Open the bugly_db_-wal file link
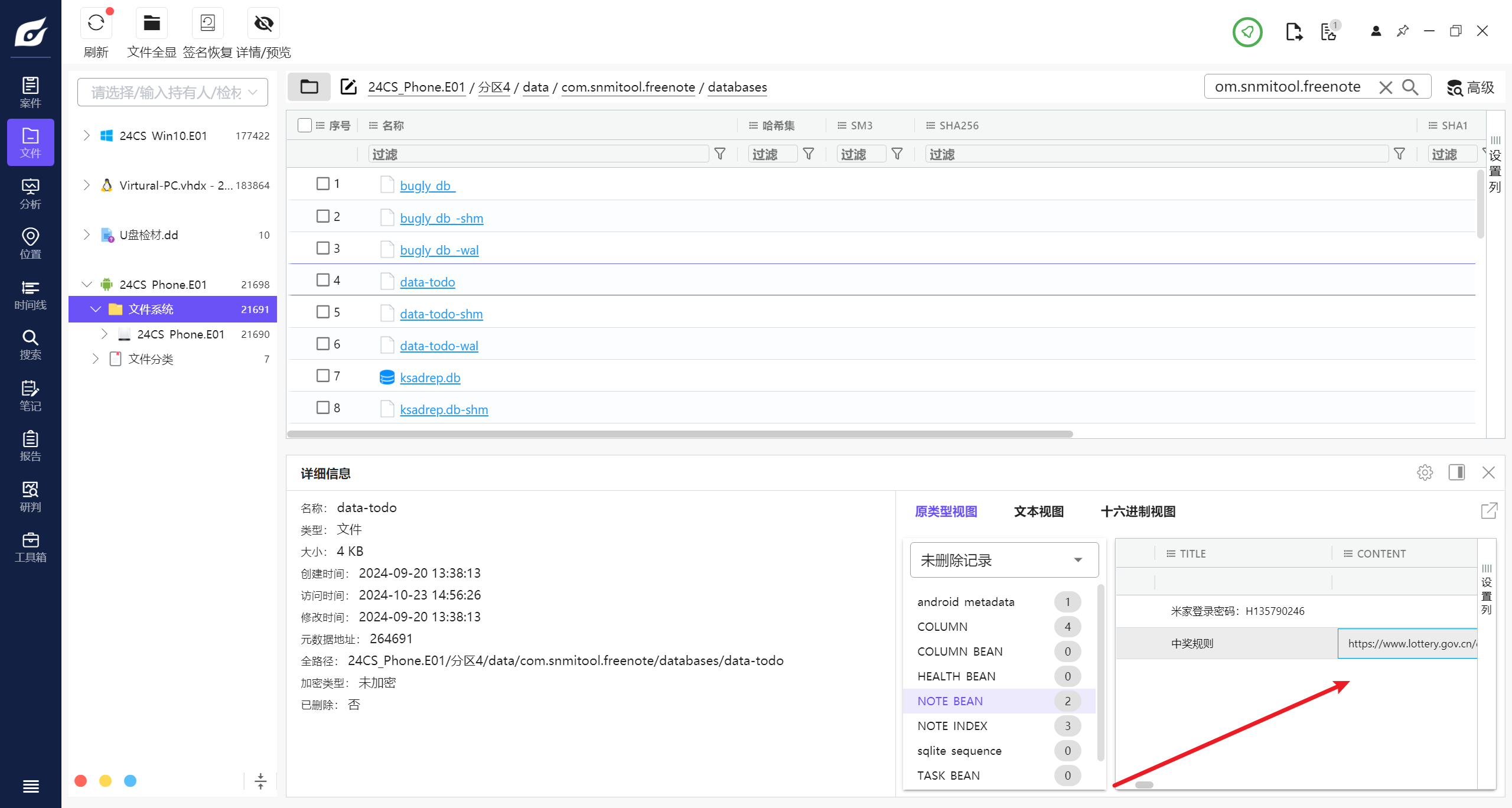This screenshot has height=808, width=1512. coord(439,250)
